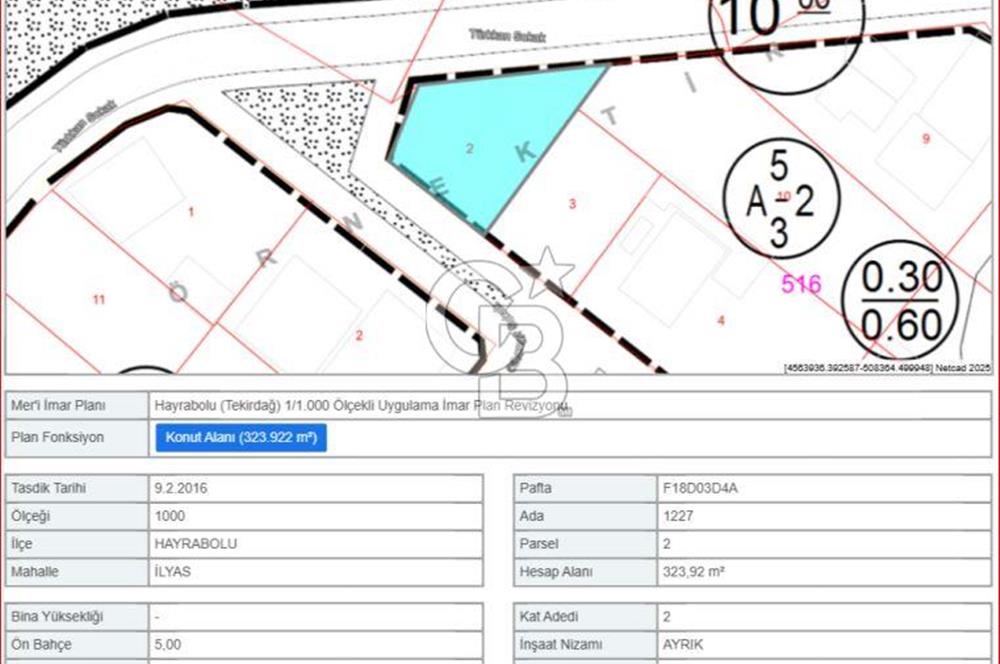Click the Tasdik Tarihi value 9.2.2016
Image resolution: width=1000 pixels, height=664 pixels.
point(180,489)
